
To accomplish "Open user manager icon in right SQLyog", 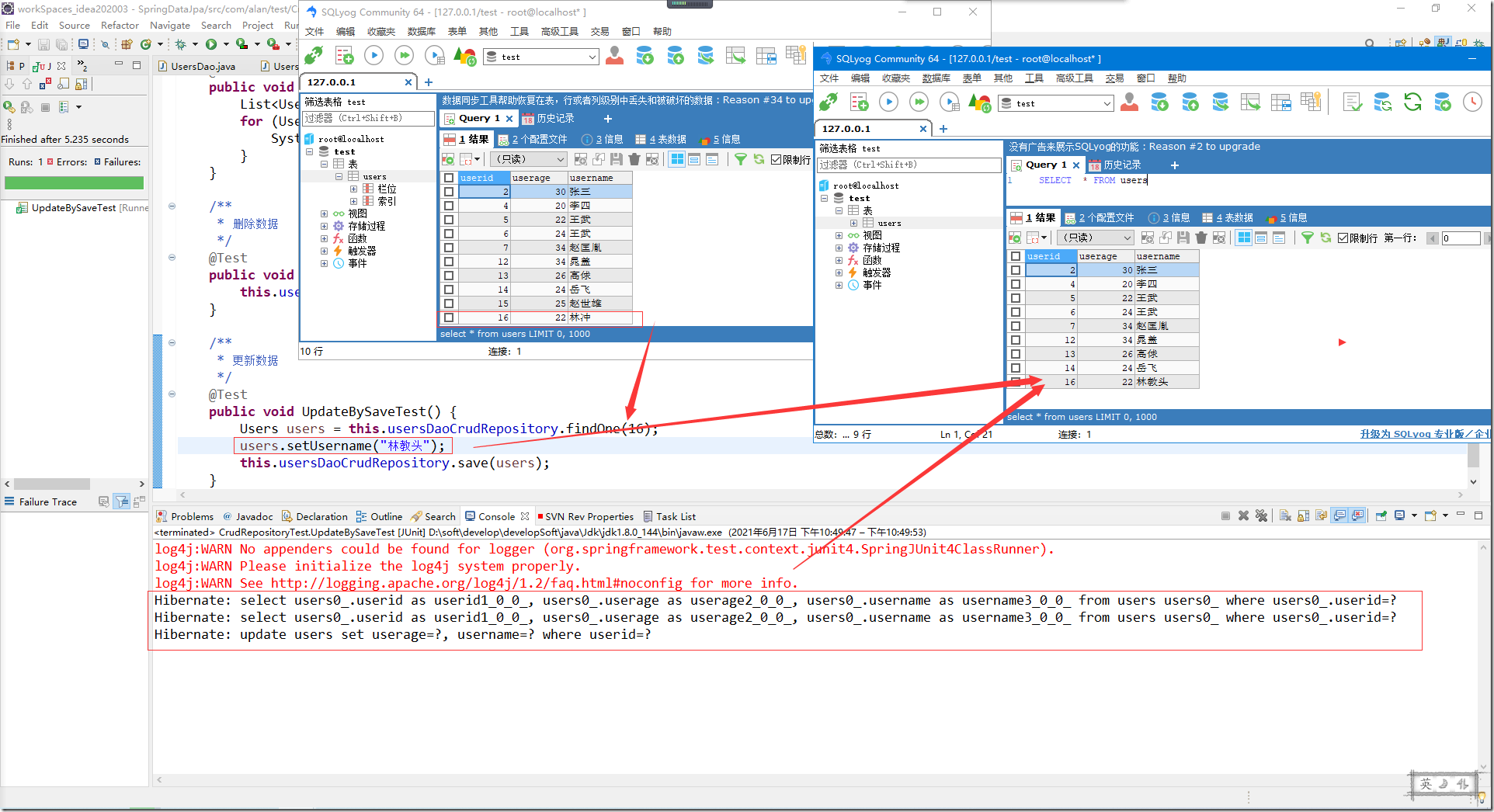I will click(1130, 102).
